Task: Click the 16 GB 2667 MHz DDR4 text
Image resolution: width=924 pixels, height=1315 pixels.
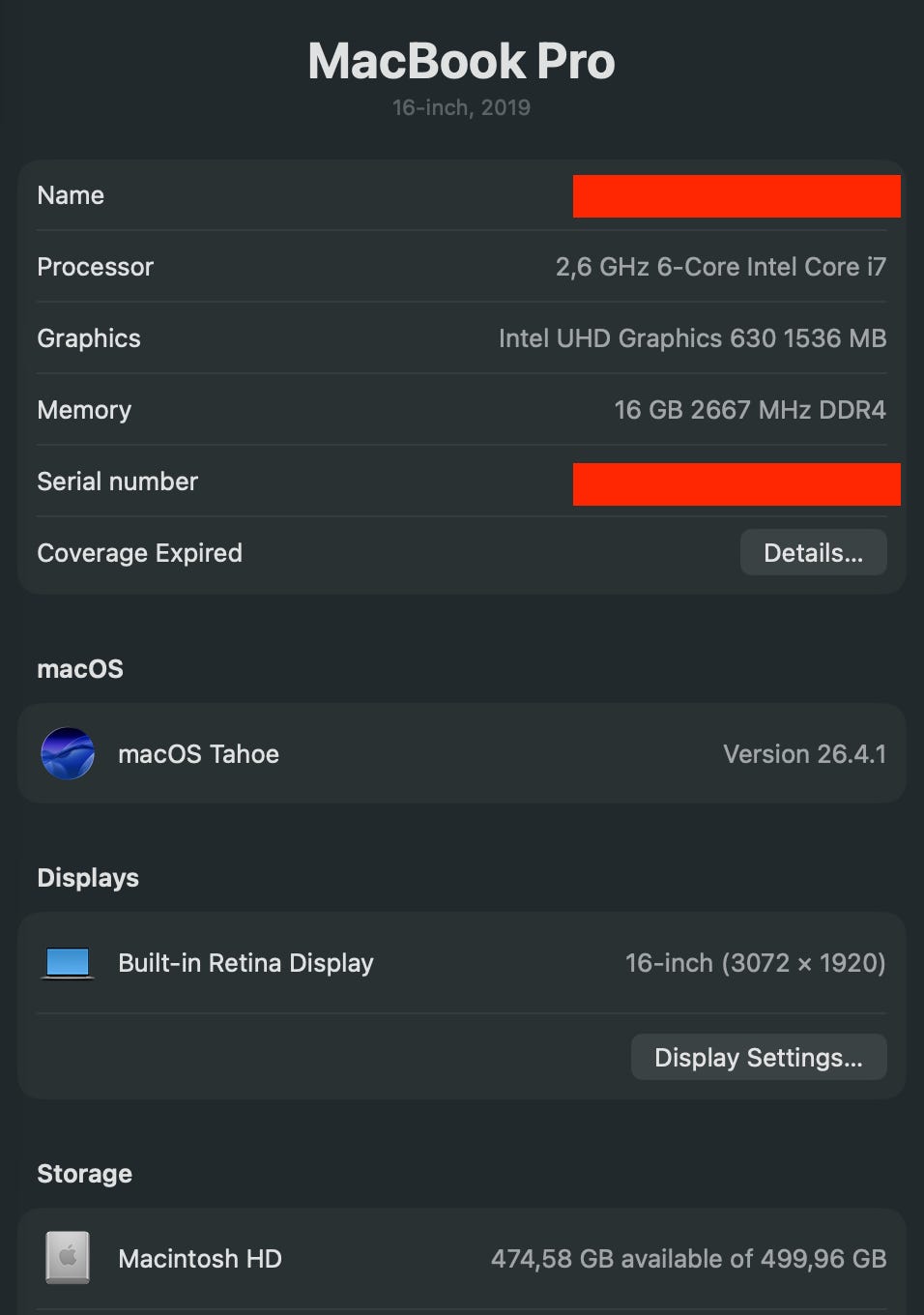Action: click(x=750, y=410)
